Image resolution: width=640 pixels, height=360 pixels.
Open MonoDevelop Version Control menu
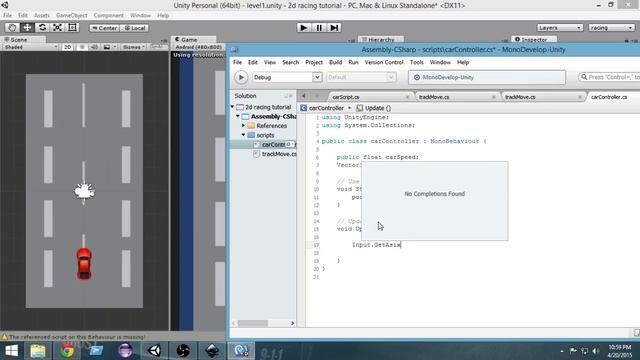[x=384, y=62]
